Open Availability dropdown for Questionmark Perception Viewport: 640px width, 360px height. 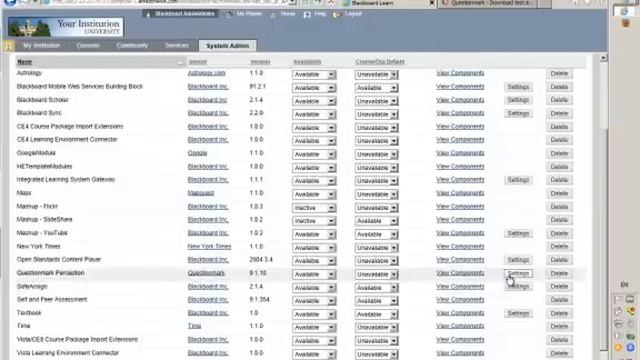pos(314,274)
